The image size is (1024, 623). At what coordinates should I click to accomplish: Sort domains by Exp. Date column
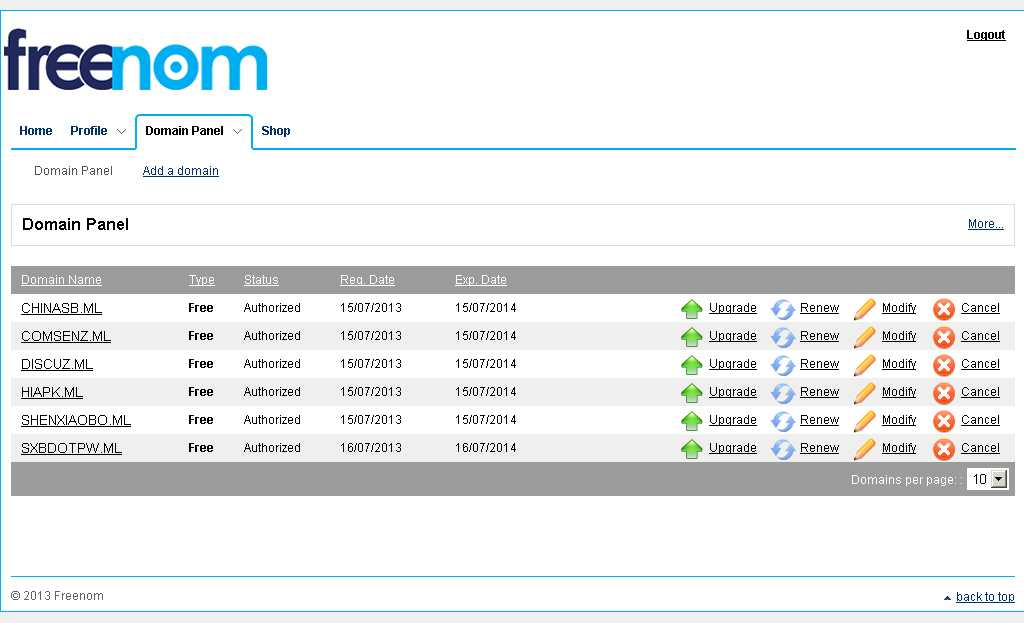480,280
